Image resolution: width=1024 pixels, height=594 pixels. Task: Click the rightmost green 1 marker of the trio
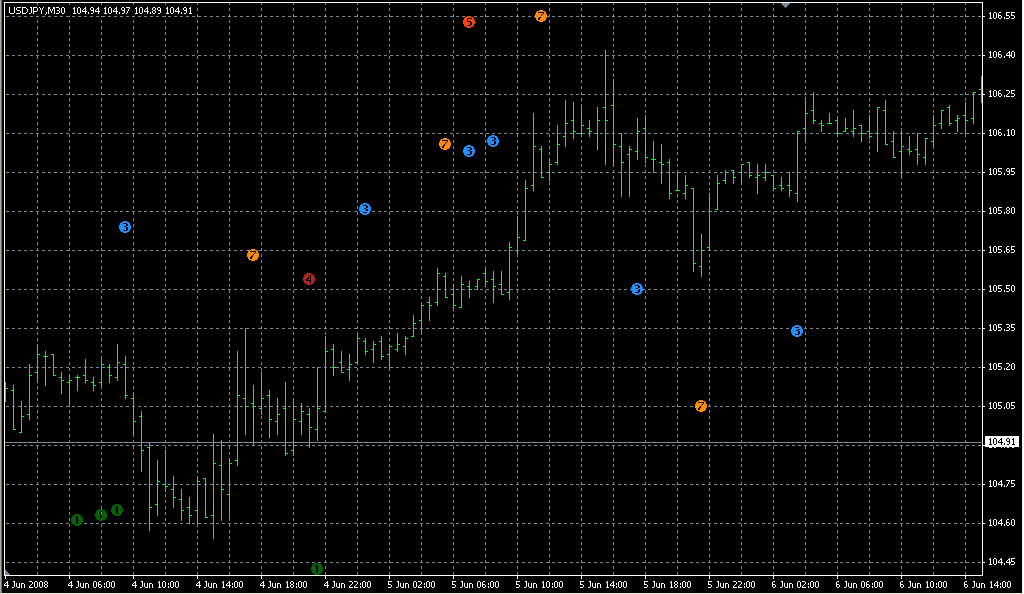coord(117,510)
